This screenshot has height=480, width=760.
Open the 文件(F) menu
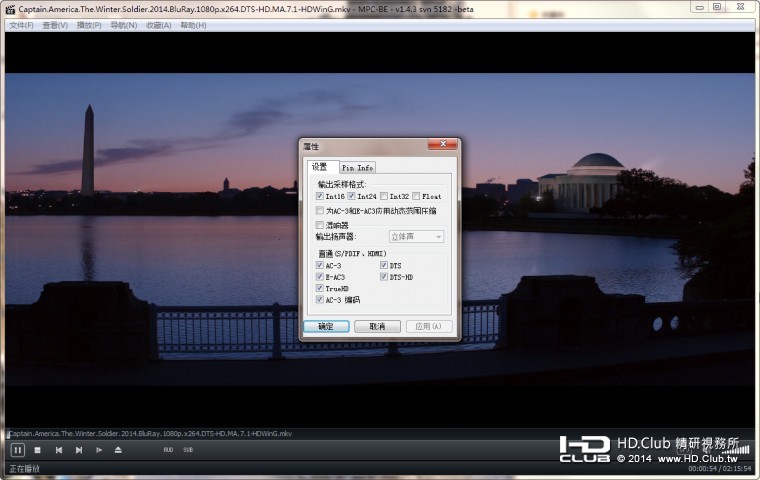tap(21, 25)
